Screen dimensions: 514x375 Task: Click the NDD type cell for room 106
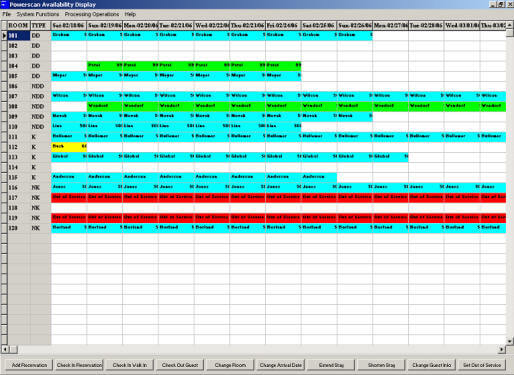pos(41,86)
